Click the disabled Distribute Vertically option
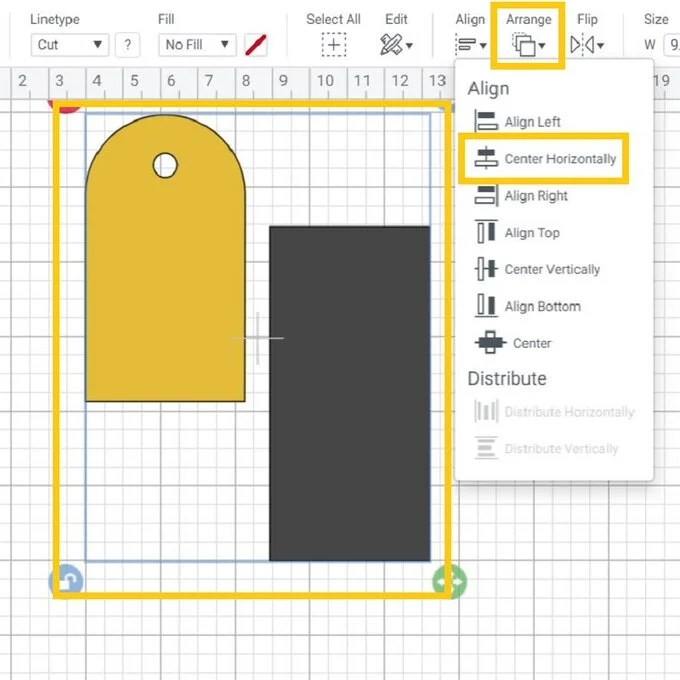This screenshot has height=680, width=680. (x=546, y=448)
